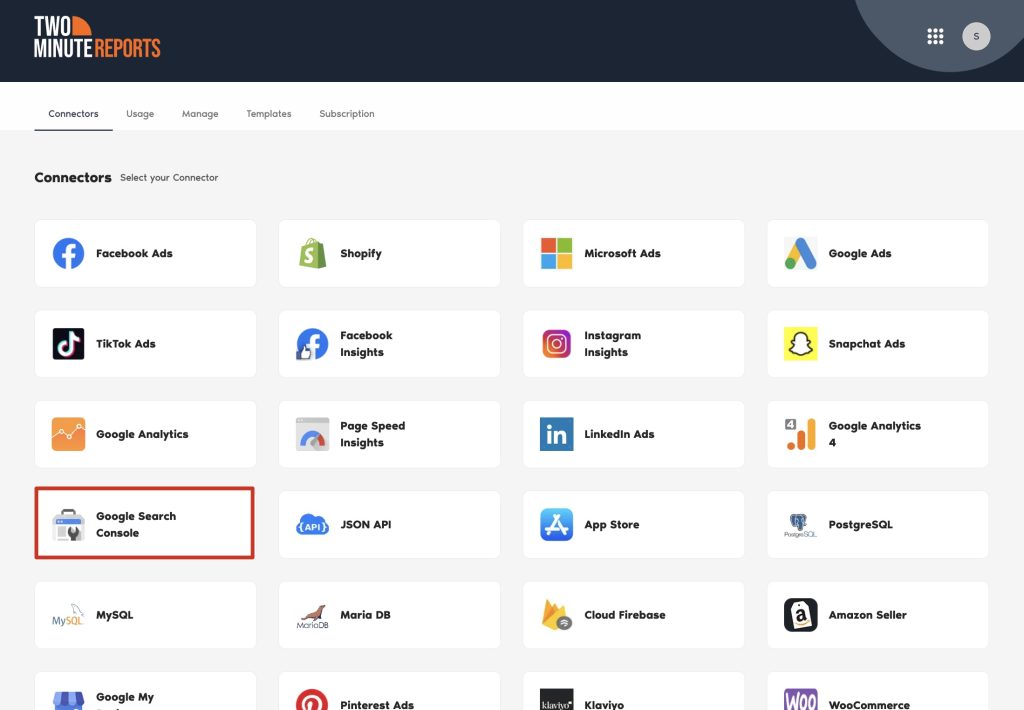Open the Cloud Firebase flame icon
This screenshot has width=1024, height=710.
tap(556, 615)
